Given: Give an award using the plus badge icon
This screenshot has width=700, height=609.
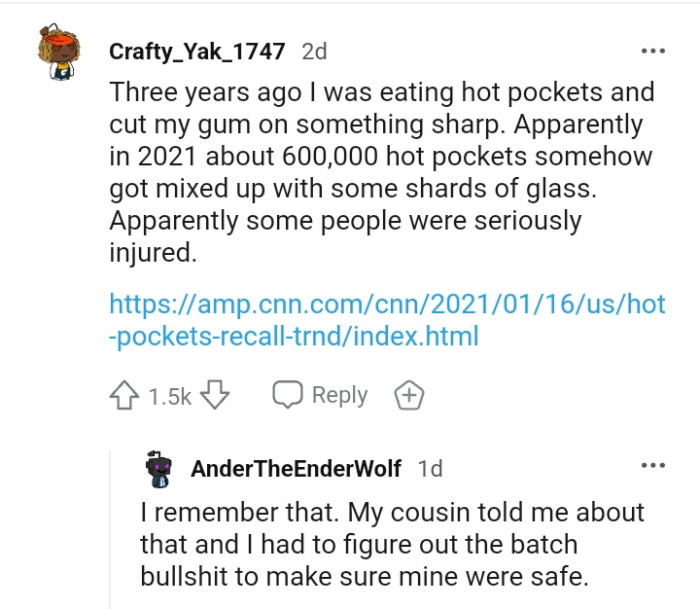Looking at the screenshot, I should tap(409, 395).
